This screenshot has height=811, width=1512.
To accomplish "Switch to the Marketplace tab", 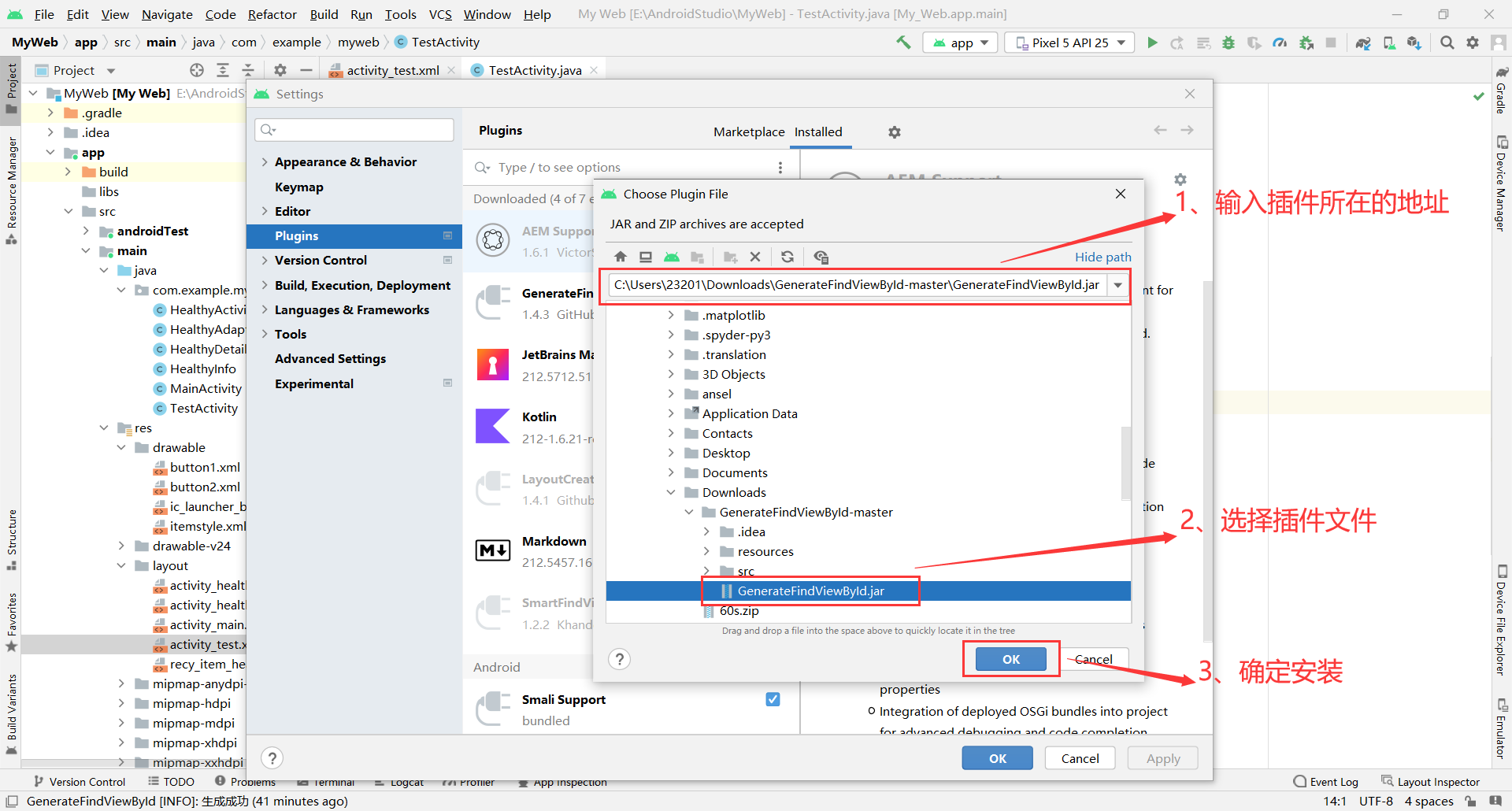I will point(749,132).
